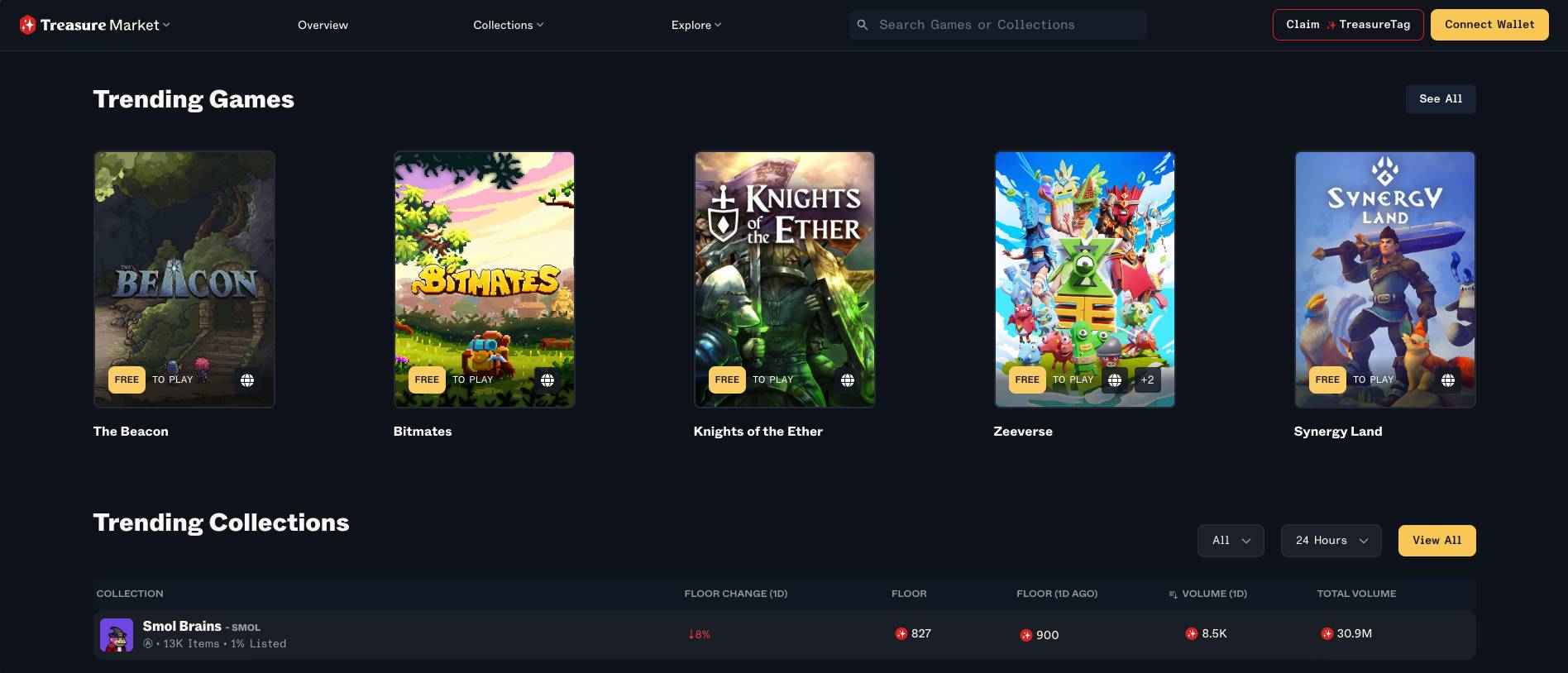Click the Connect Wallet button

pos(1489,25)
